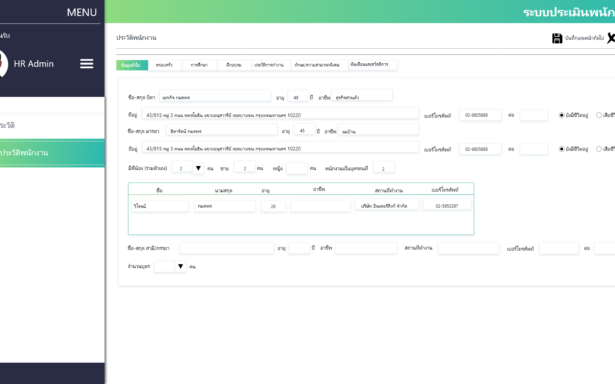Open the เงินเดือนและสวัสดิการ (salary and benefits) tab
Image resolution: width=615 pixels, height=384 pixels.
click(x=369, y=65)
